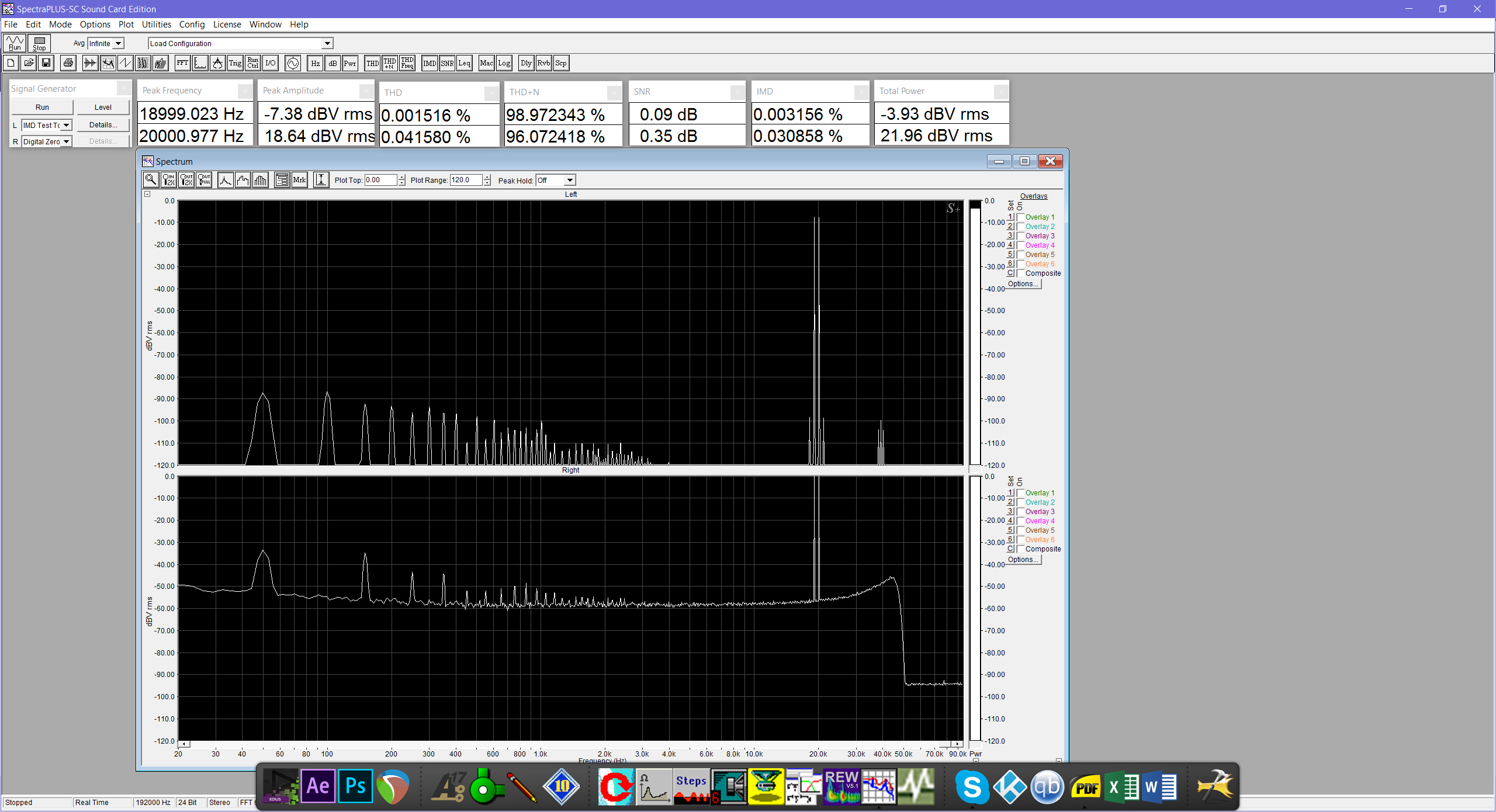Save using the floppy disk icon
This screenshot has height=812, width=1496.
point(46,63)
